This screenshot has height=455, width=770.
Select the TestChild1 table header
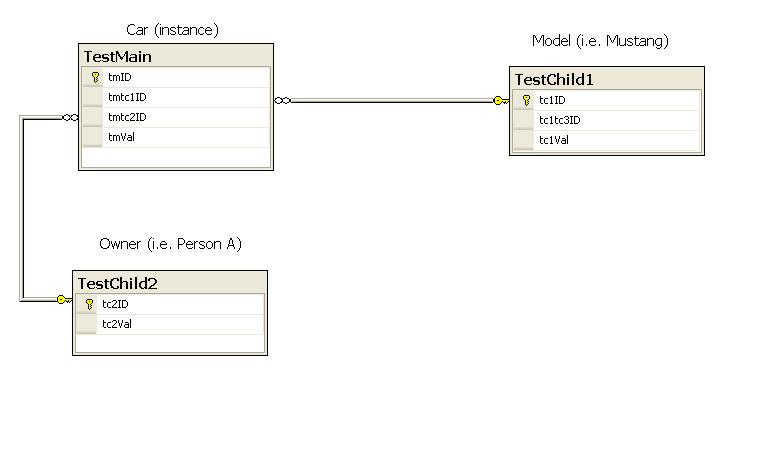coord(606,79)
